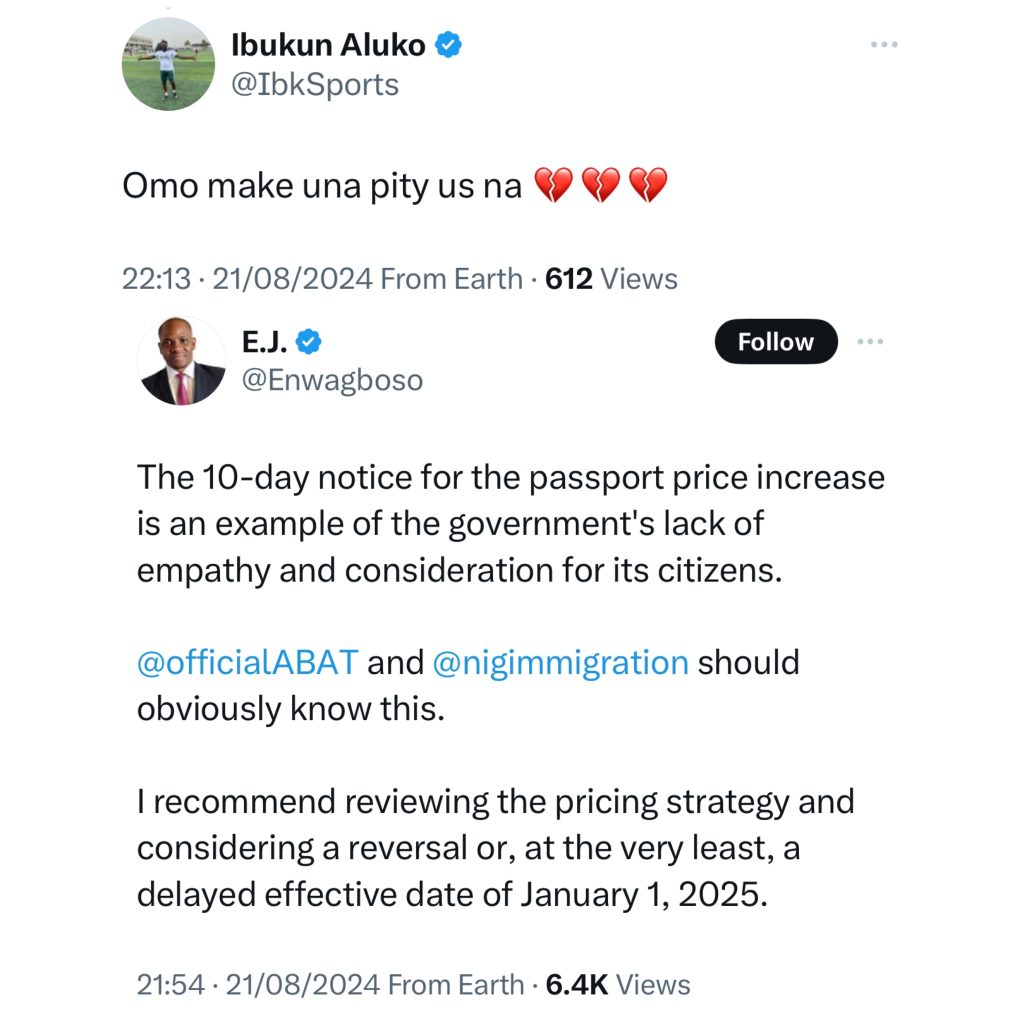This screenshot has width=1024, height=1024.
Task: Click the 22:13 timestamp on the main tweet
Action: click(x=156, y=279)
